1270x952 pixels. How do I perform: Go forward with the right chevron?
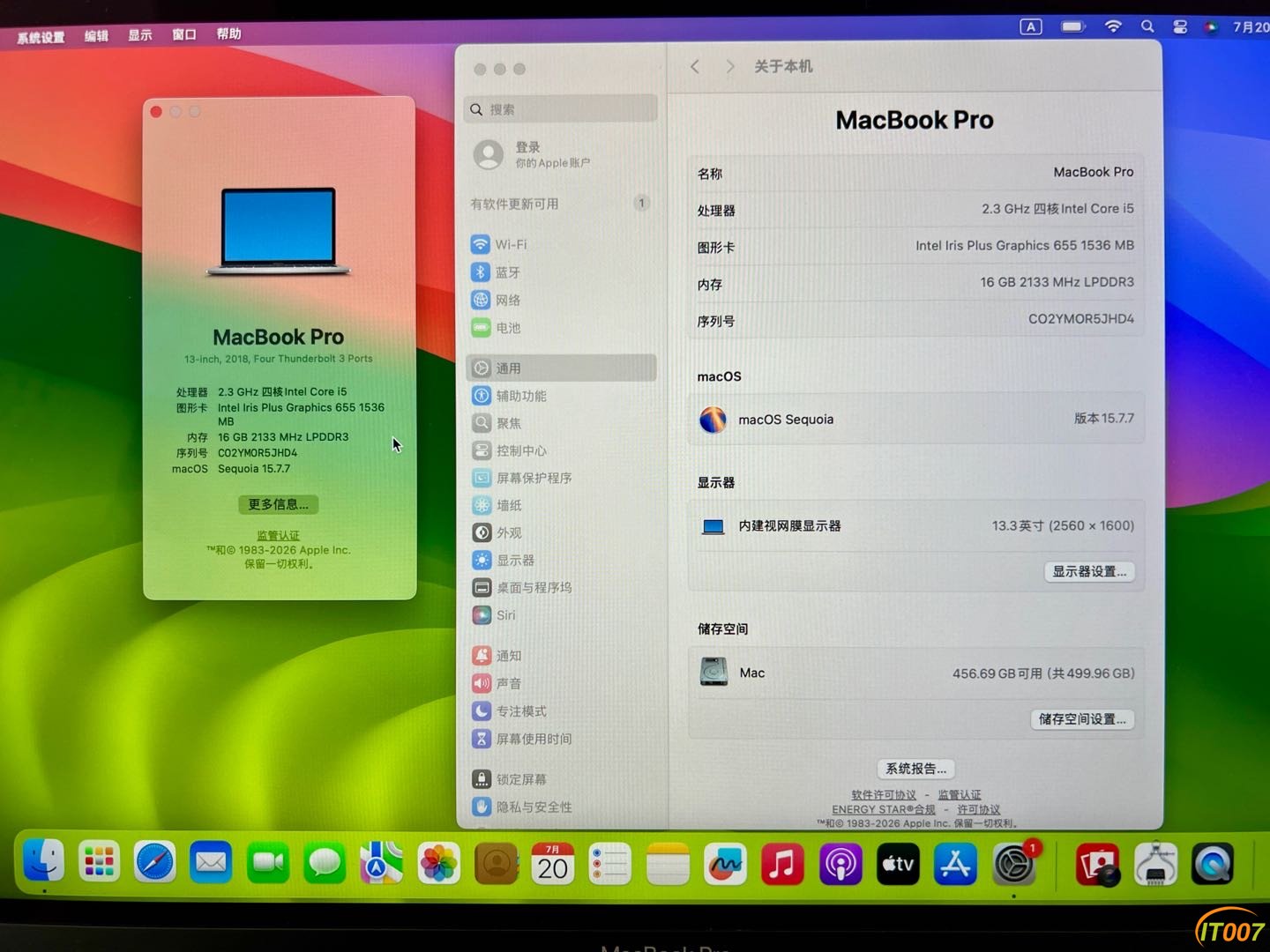(729, 67)
